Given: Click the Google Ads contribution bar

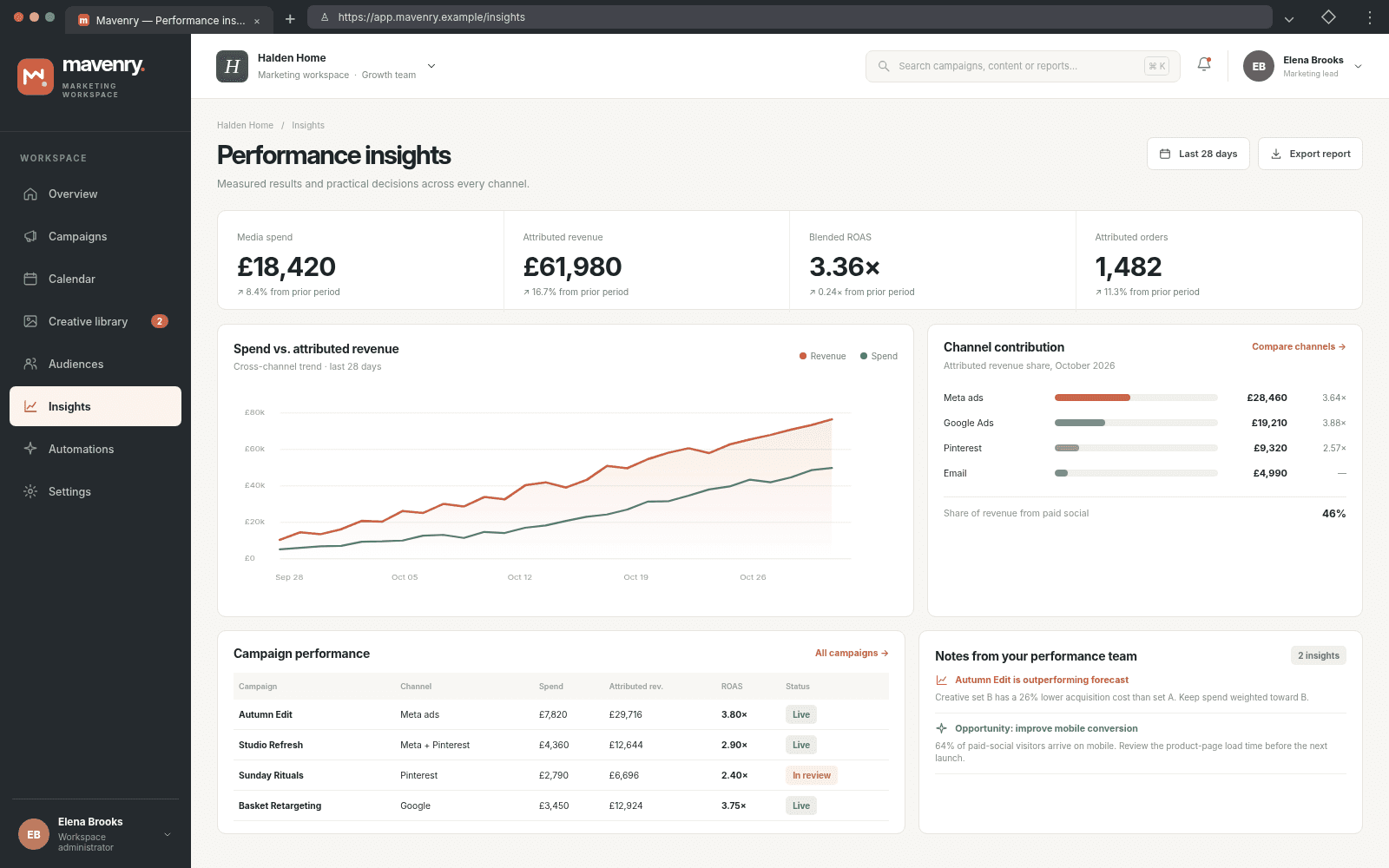Looking at the screenshot, I should pyautogui.click(x=1136, y=423).
